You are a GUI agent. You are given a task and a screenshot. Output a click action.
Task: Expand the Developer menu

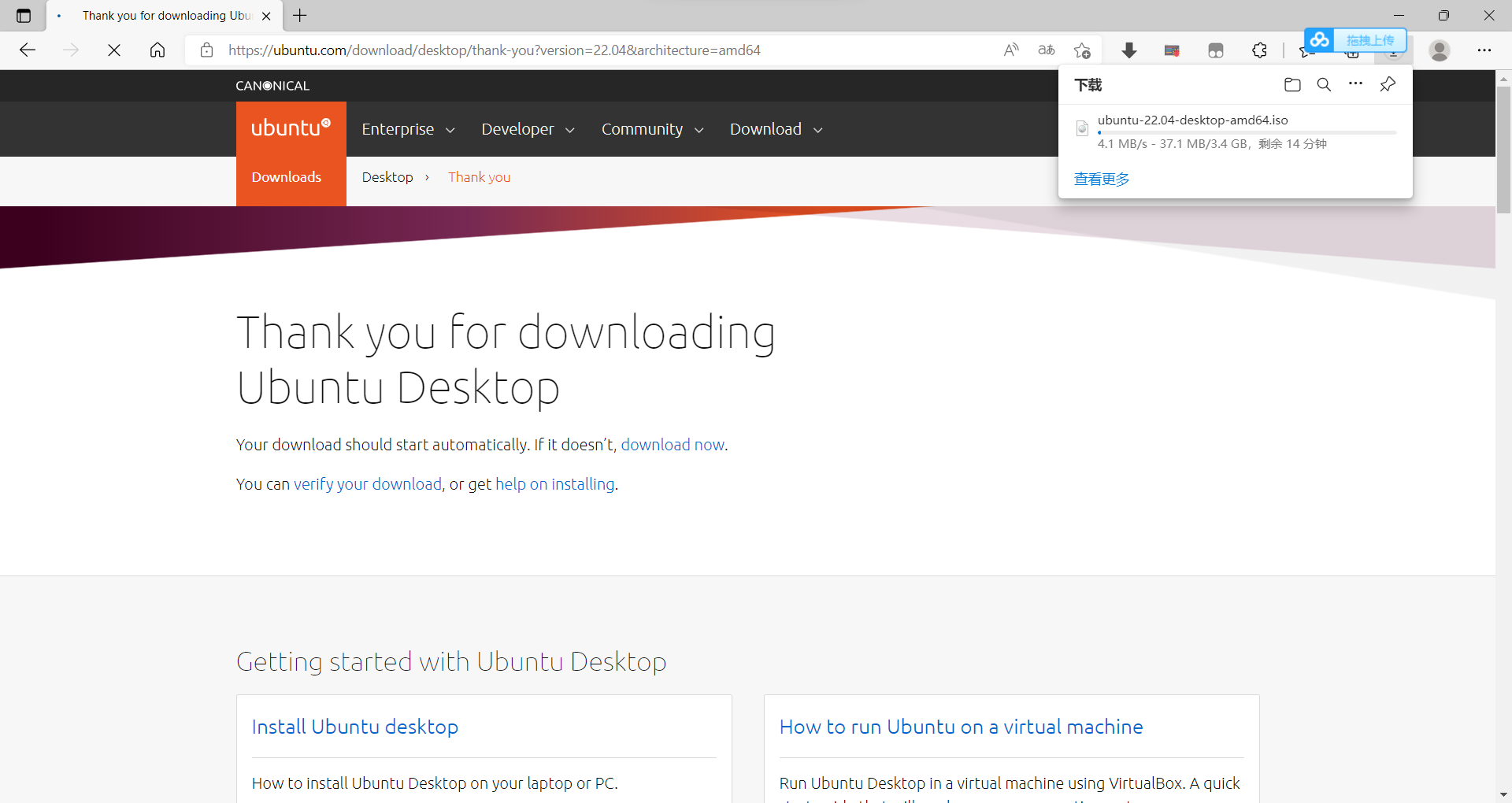tap(528, 129)
